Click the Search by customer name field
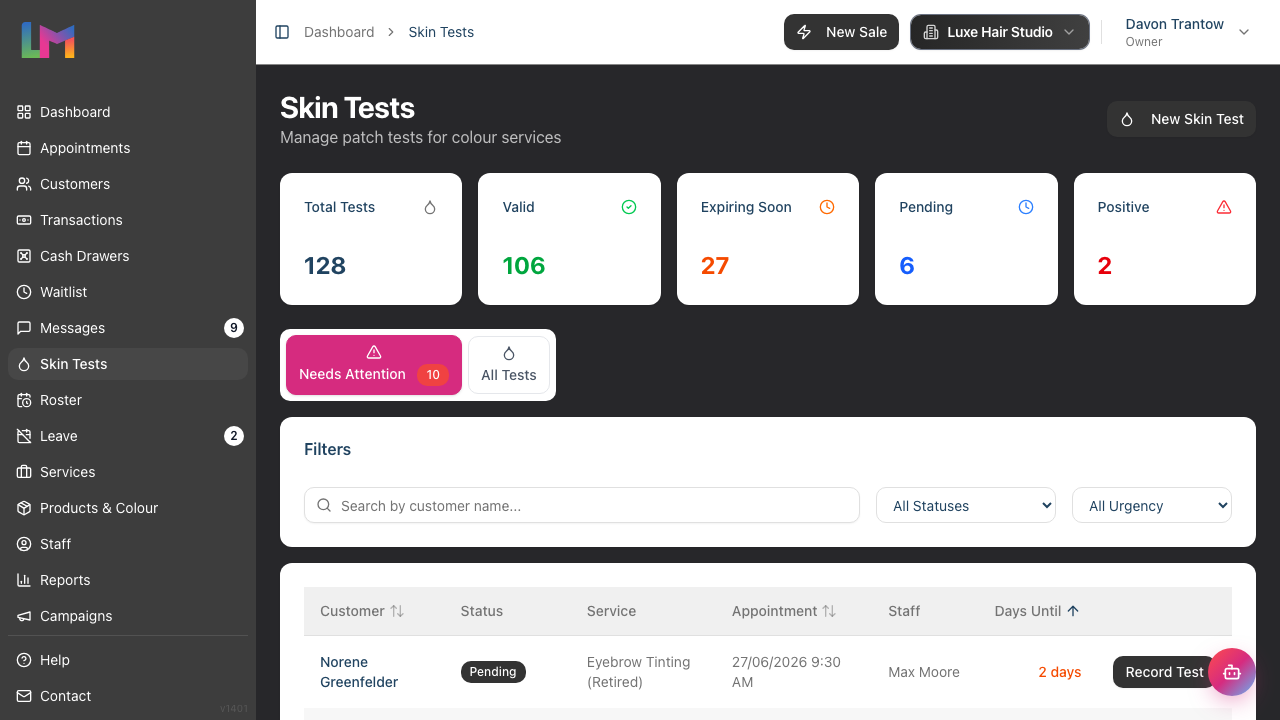 [582, 505]
